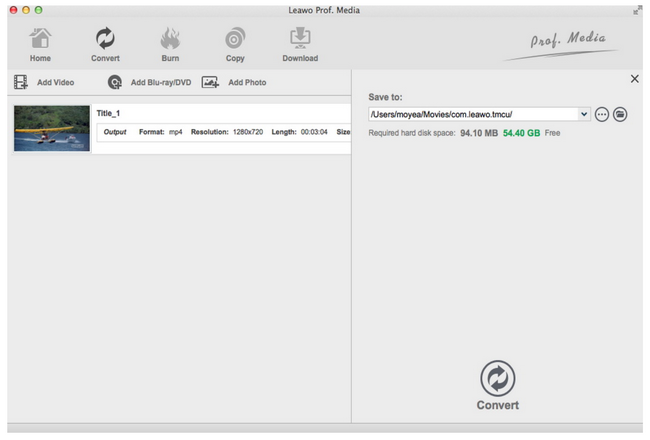Minimize window with the yellow button

pos(25,9)
